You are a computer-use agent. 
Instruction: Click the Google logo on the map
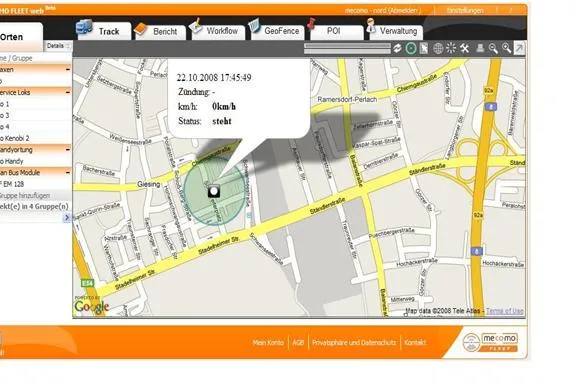pyautogui.click(x=91, y=307)
